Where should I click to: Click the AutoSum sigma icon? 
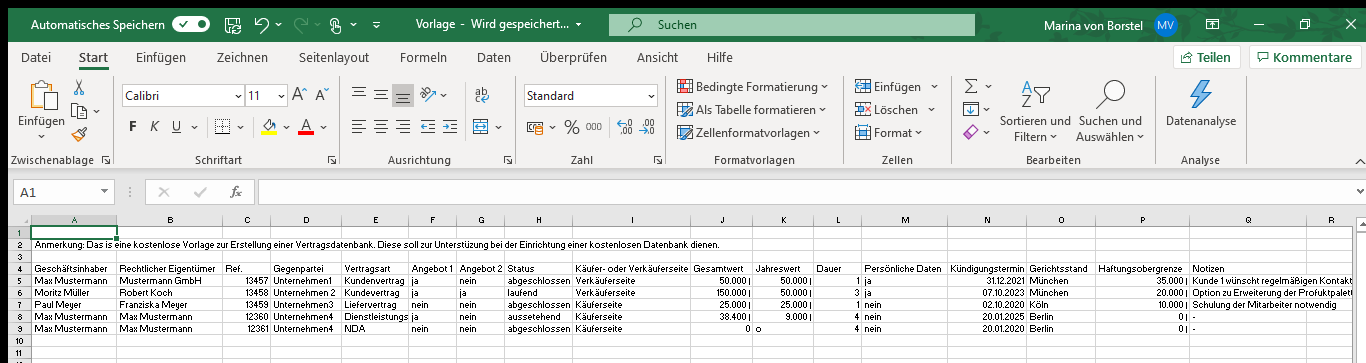(970, 87)
